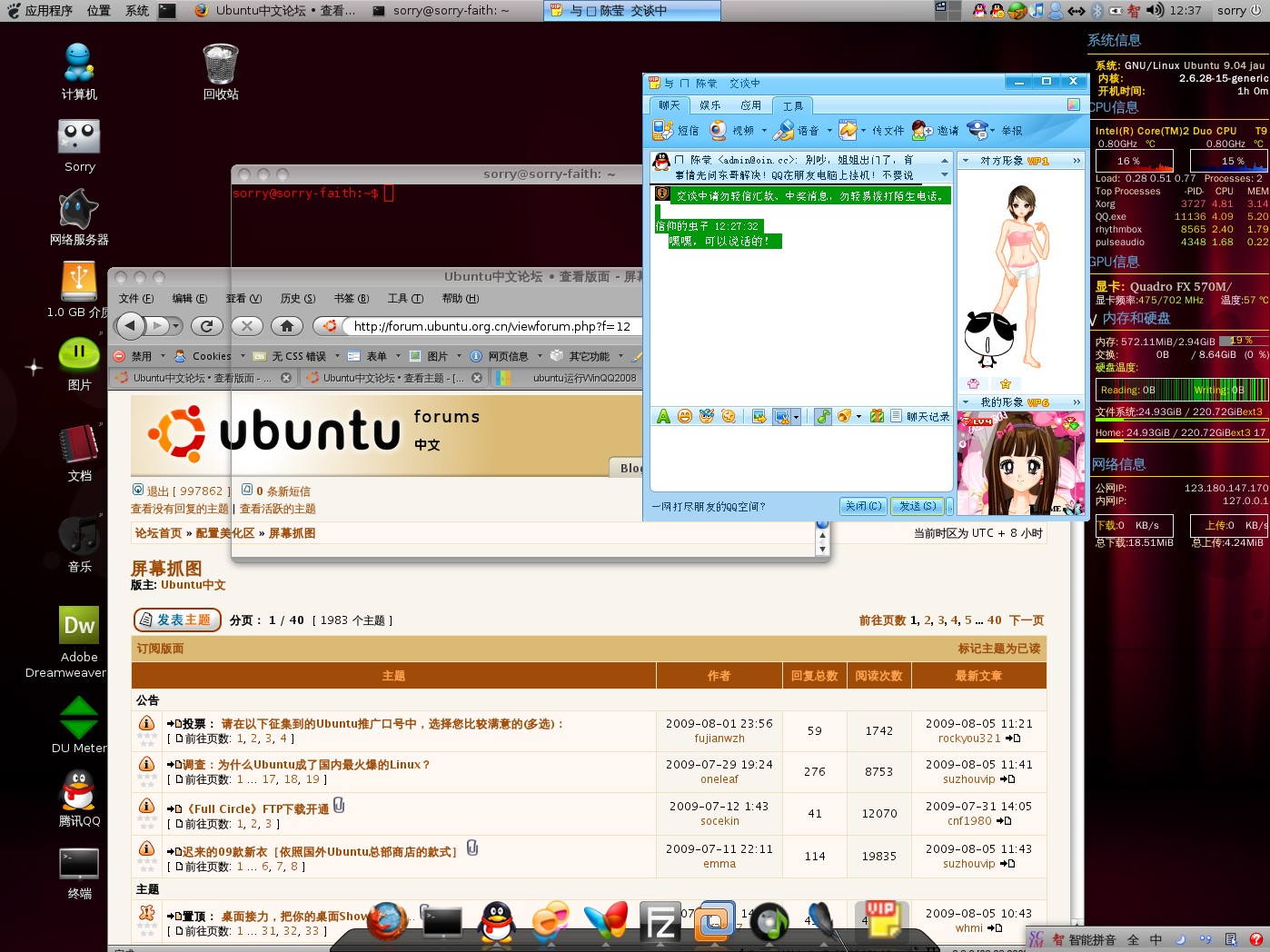
Task: Switch to the 工具 tab in QQ
Action: coord(793,106)
